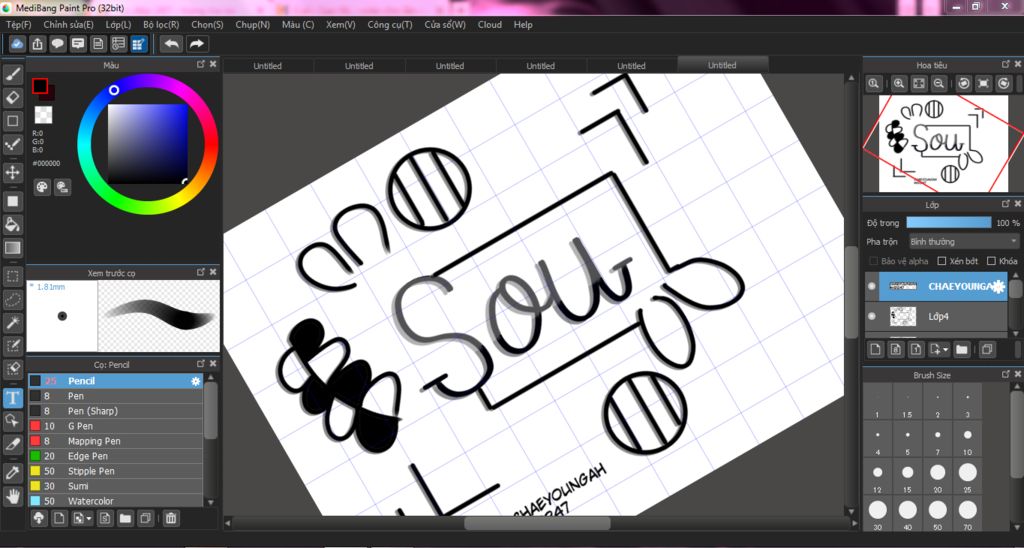This screenshot has width=1024, height=548.
Task: Choose brush size 20
Action: (938, 476)
